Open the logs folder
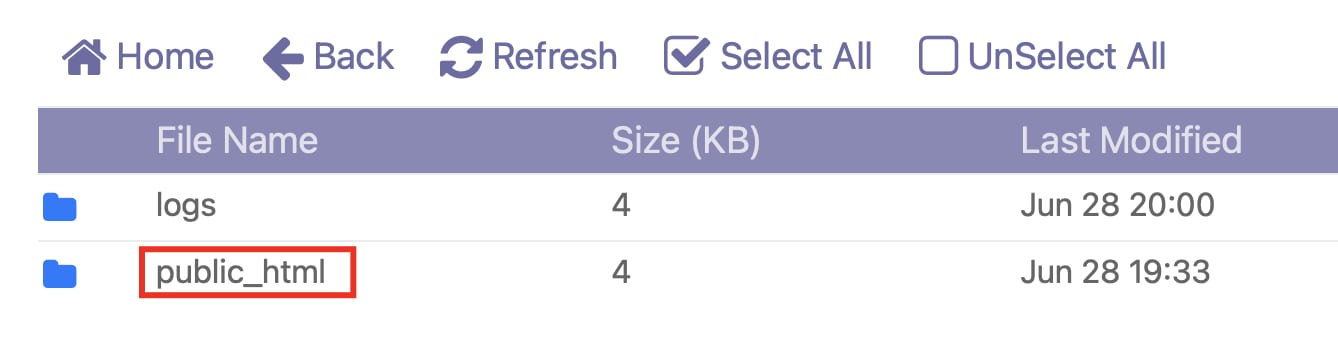Image resolution: width=1338 pixels, height=360 pixels. point(186,207)
